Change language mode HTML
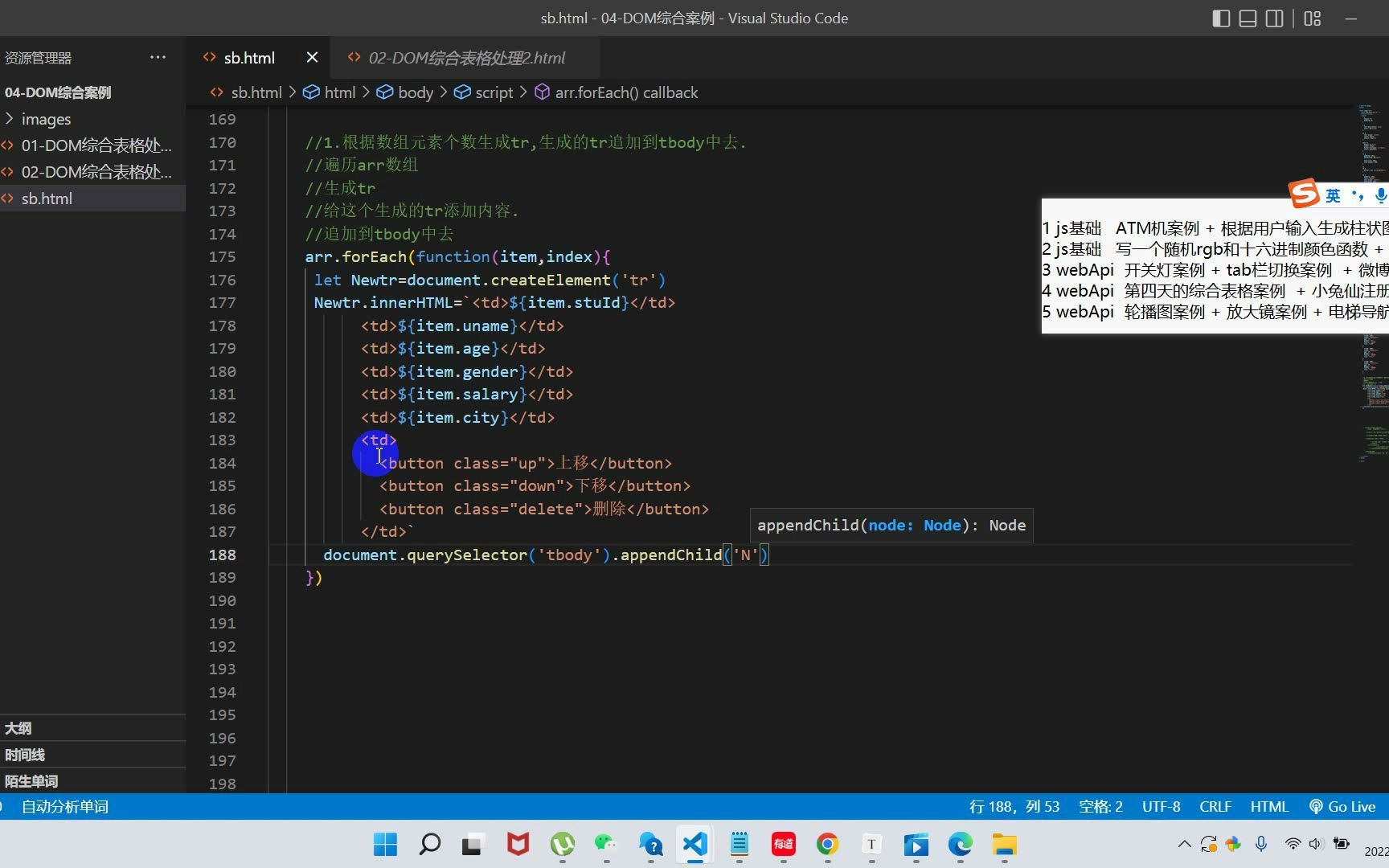The image size is (1389, 868). pos(1269,807)
